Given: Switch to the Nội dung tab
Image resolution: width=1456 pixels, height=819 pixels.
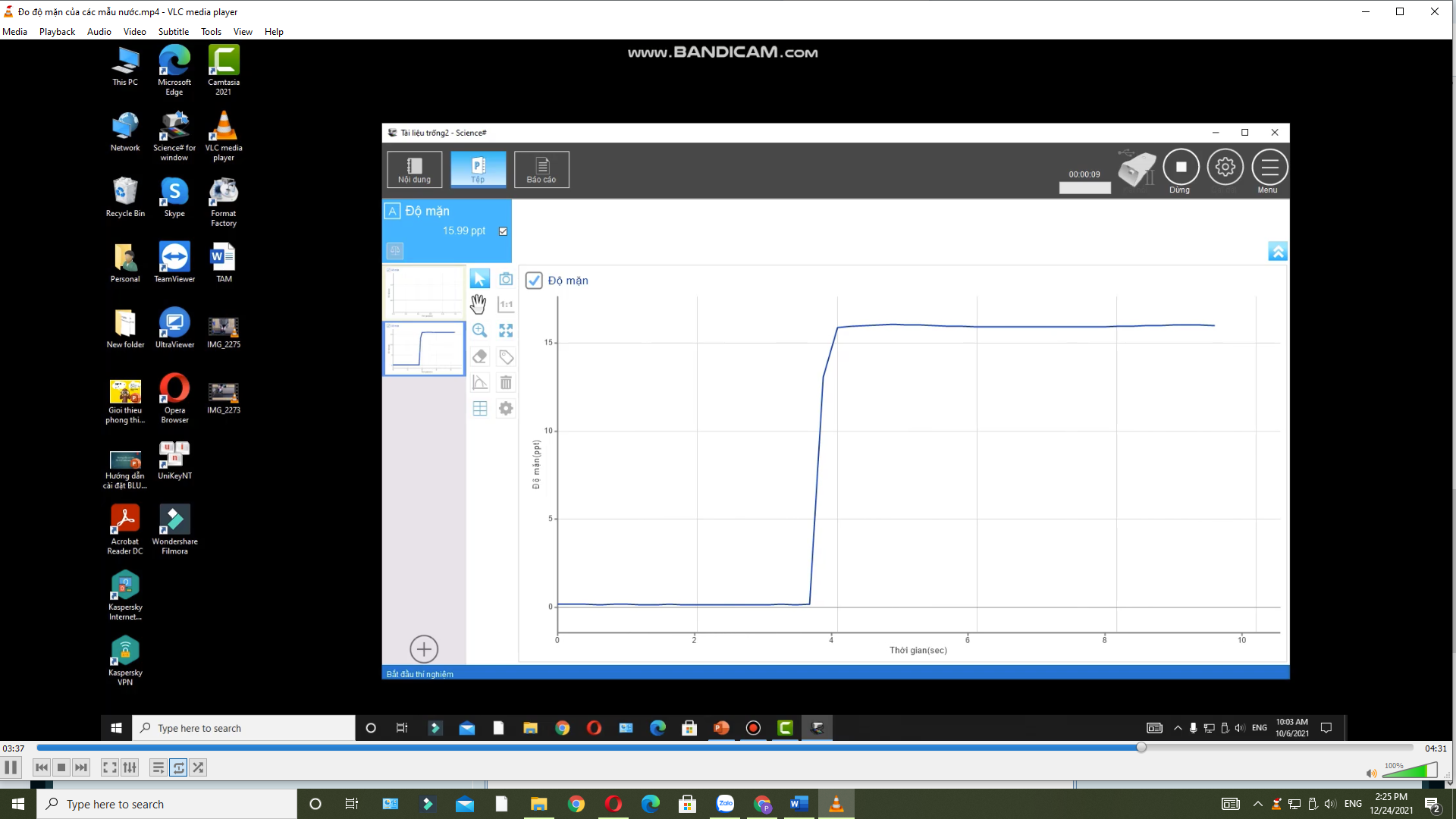Looking at the screenshot, I should [414, 169].
